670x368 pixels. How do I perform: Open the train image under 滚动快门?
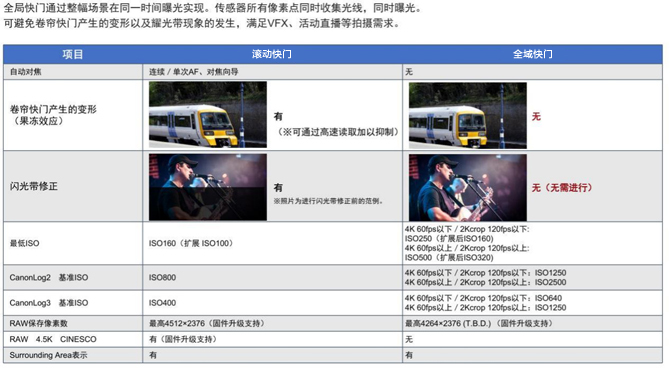pyautogui.click(x=208, y=115)
